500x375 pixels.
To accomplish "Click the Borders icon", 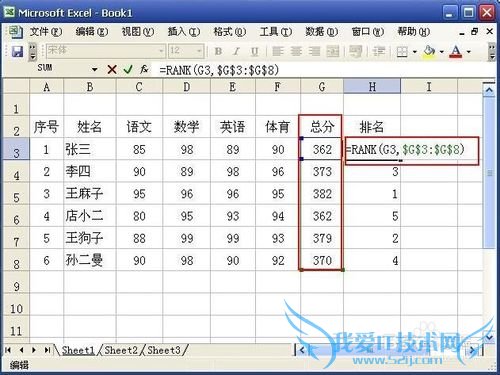I will pyautogui.click(x=402, y=51).
